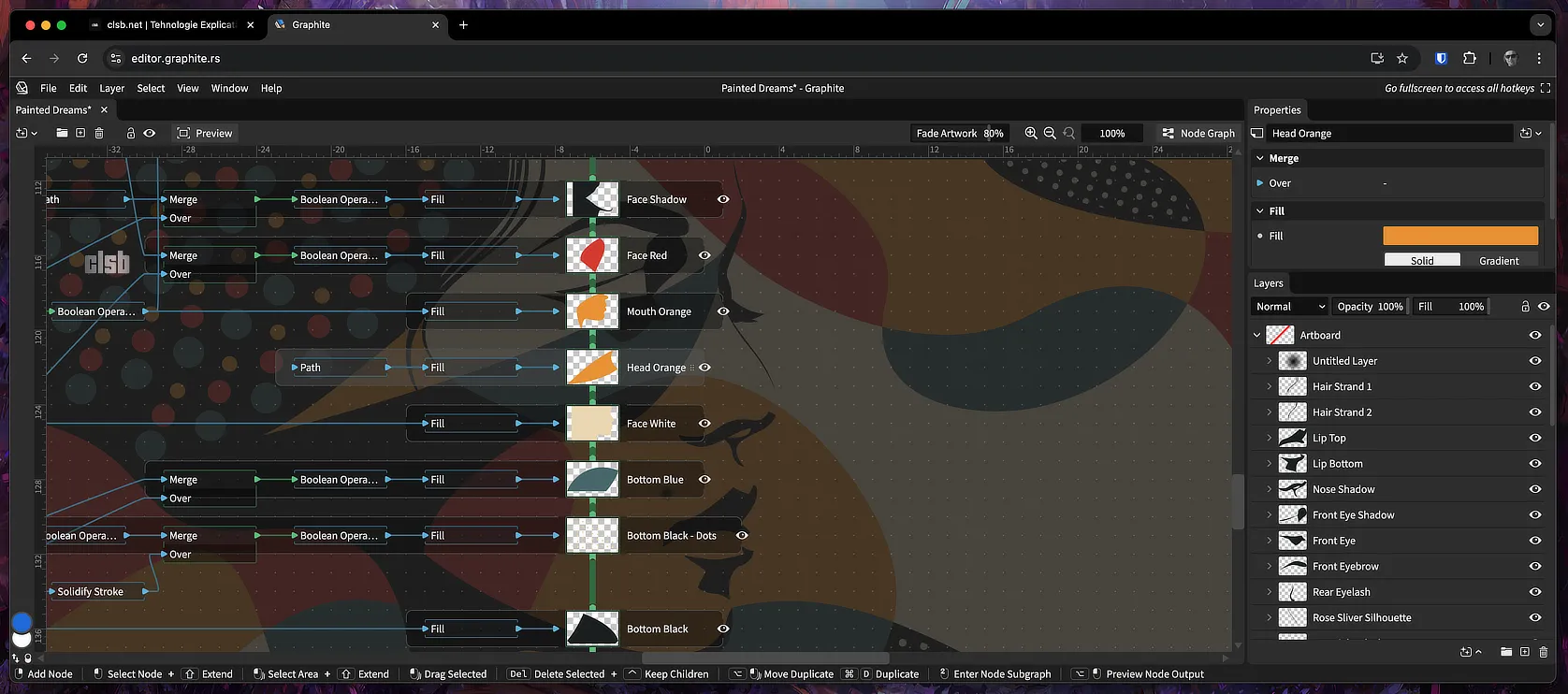Screen dimensions: 1568x694
Task: Click the lock icon in node graph toolbar
Action: coord(131,133)
